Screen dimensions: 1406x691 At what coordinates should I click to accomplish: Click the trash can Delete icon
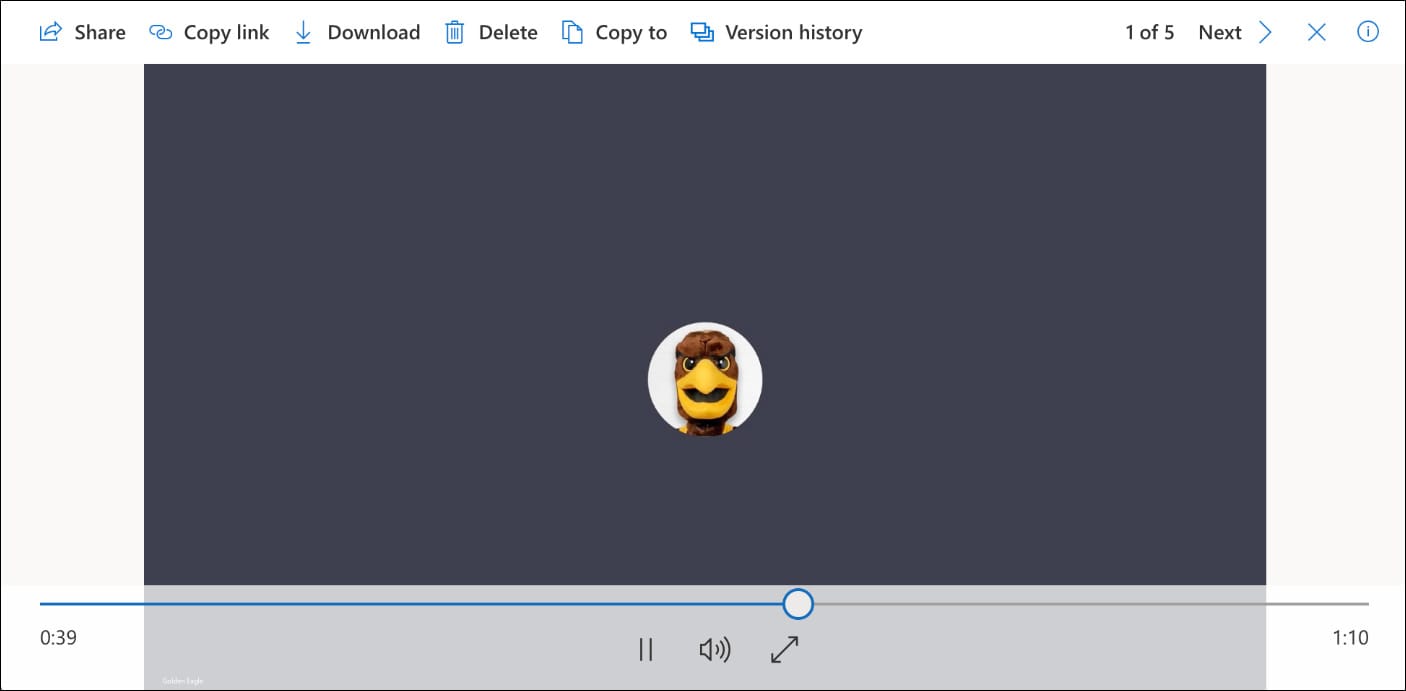[x=454, y=32]
